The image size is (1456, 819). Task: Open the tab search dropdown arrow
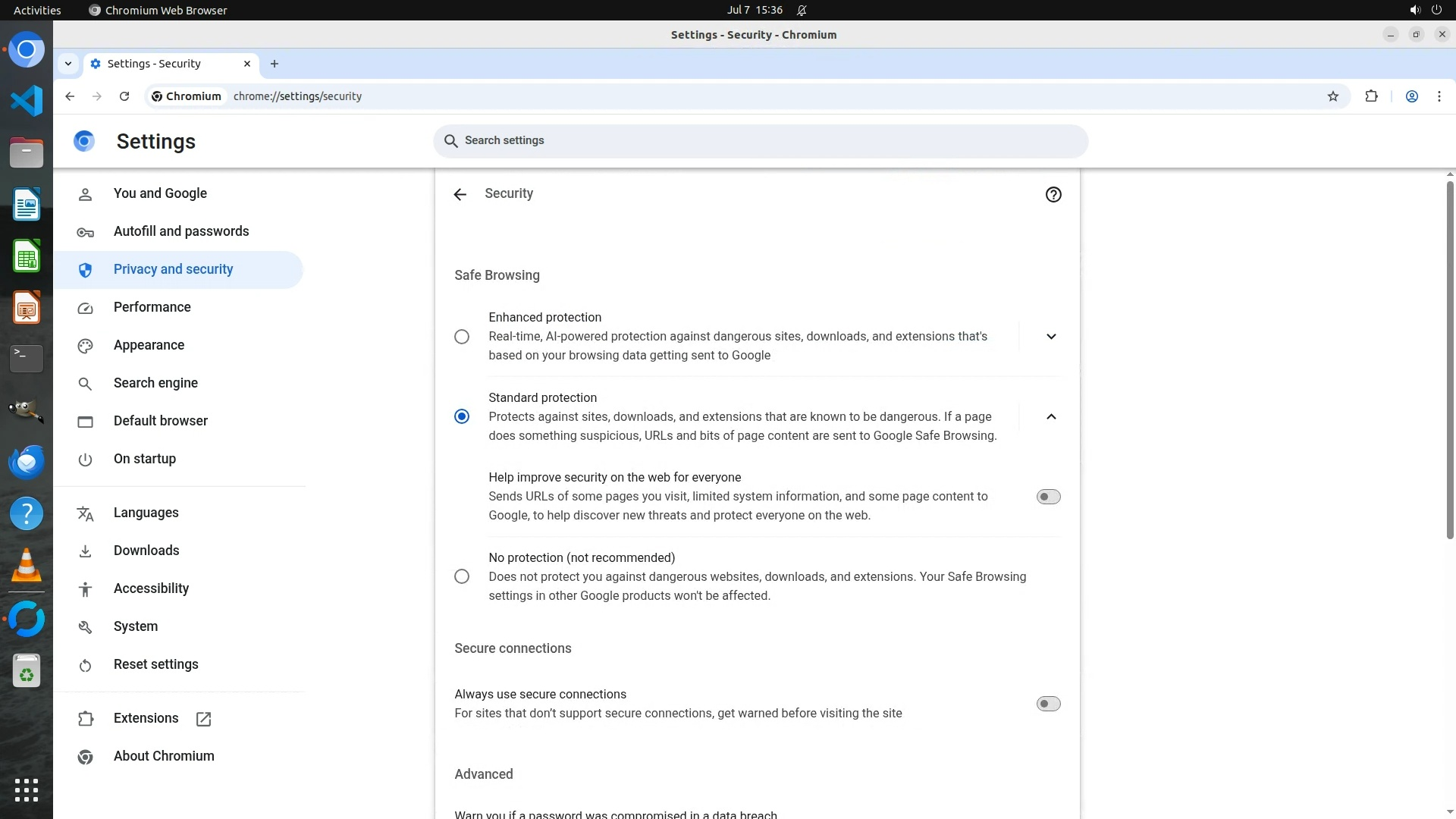coord(68,64)
